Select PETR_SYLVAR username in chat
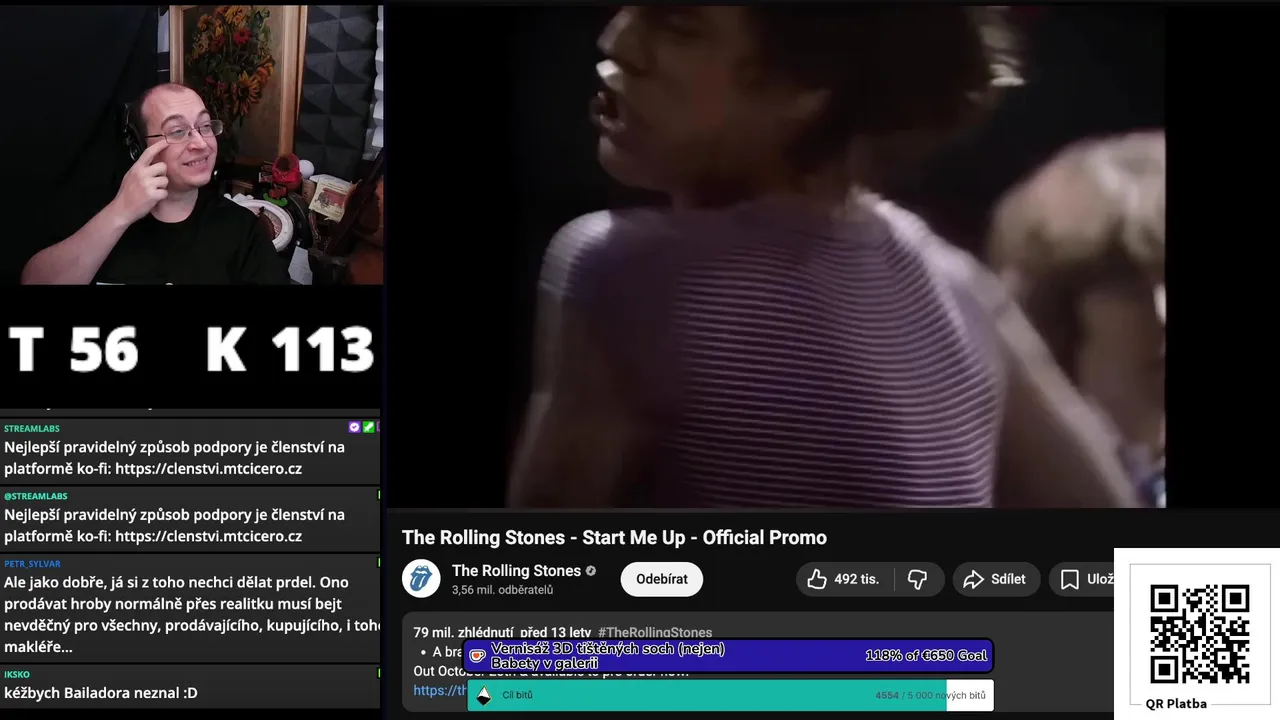The image size is (1280, 720). [x=32, y=564]
